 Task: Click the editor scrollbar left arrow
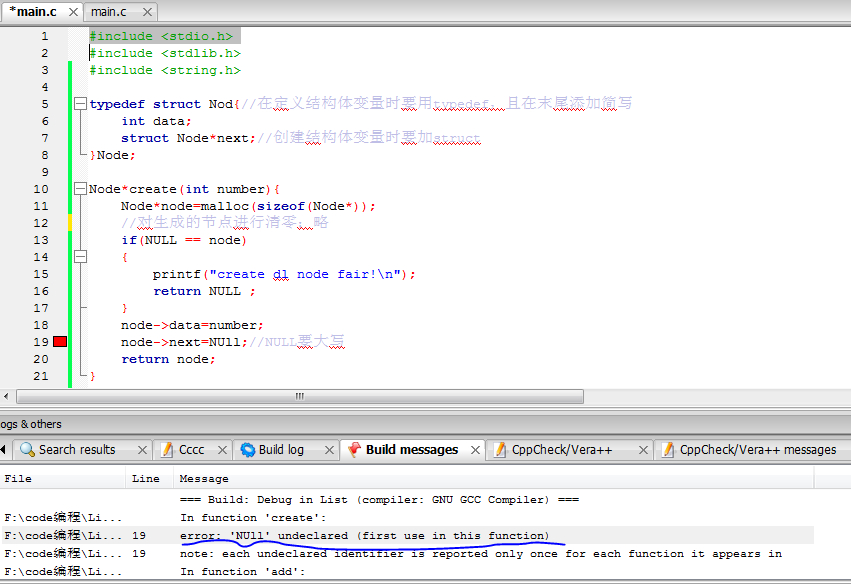(8, 397)
